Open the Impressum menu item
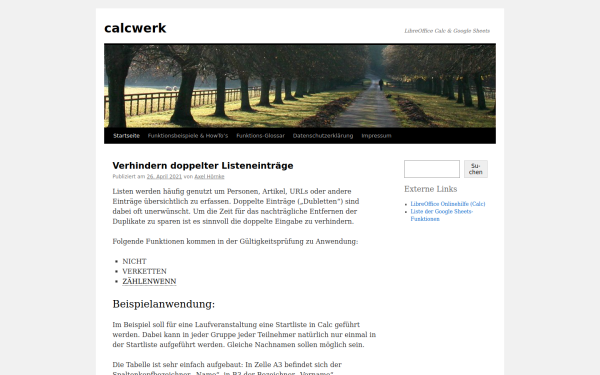 tap(376, 136)
